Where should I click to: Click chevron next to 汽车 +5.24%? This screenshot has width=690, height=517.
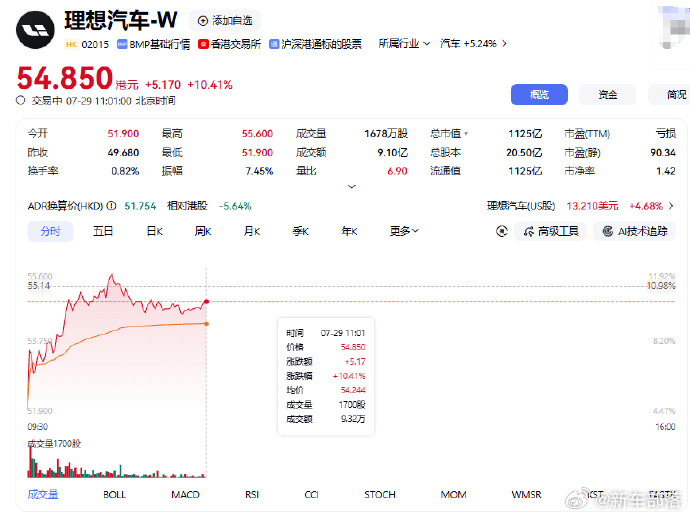click(x=504, y=44)
